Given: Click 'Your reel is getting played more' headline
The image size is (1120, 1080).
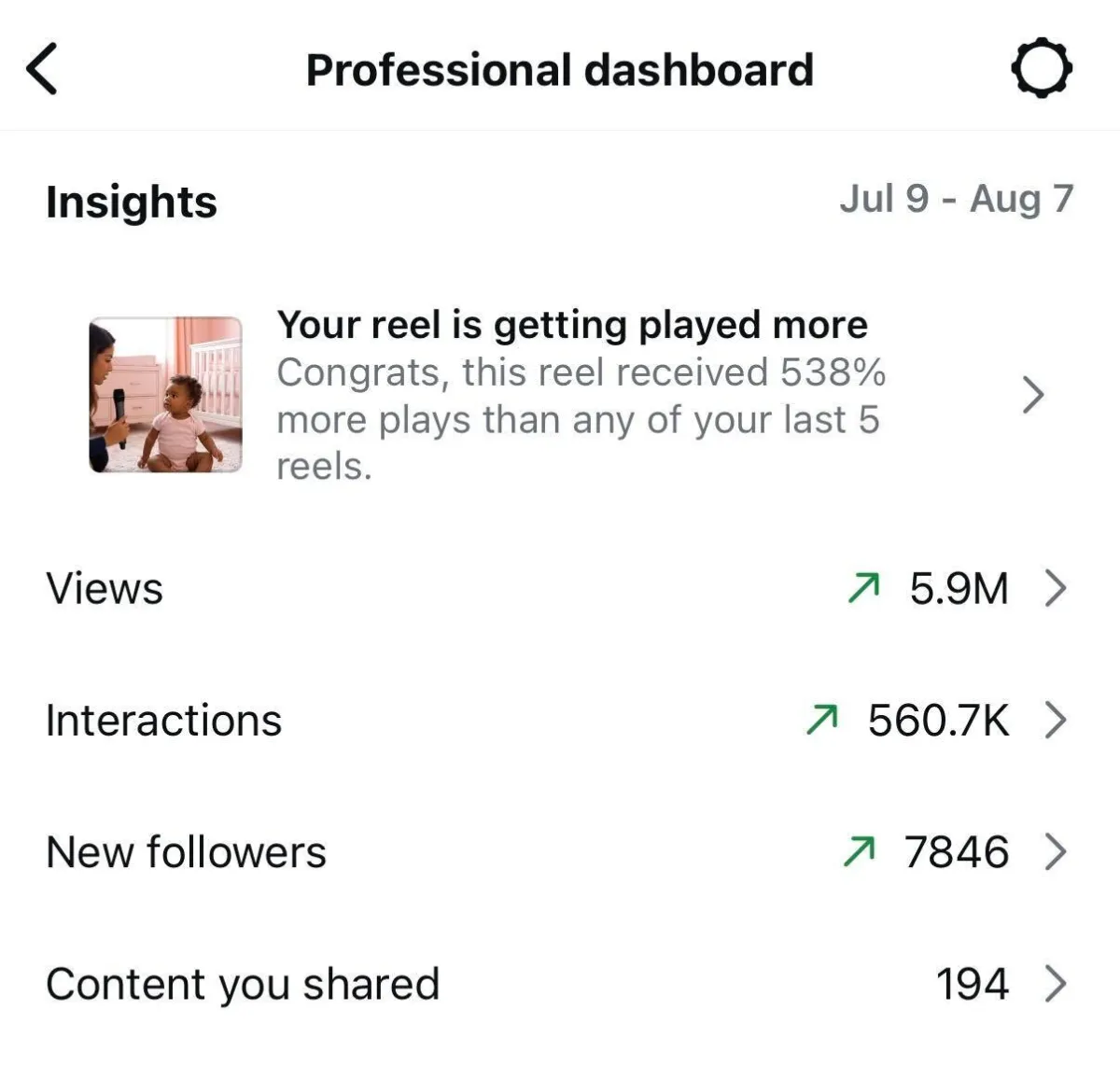Looking at the screenshot, I should tap(572, 326).
